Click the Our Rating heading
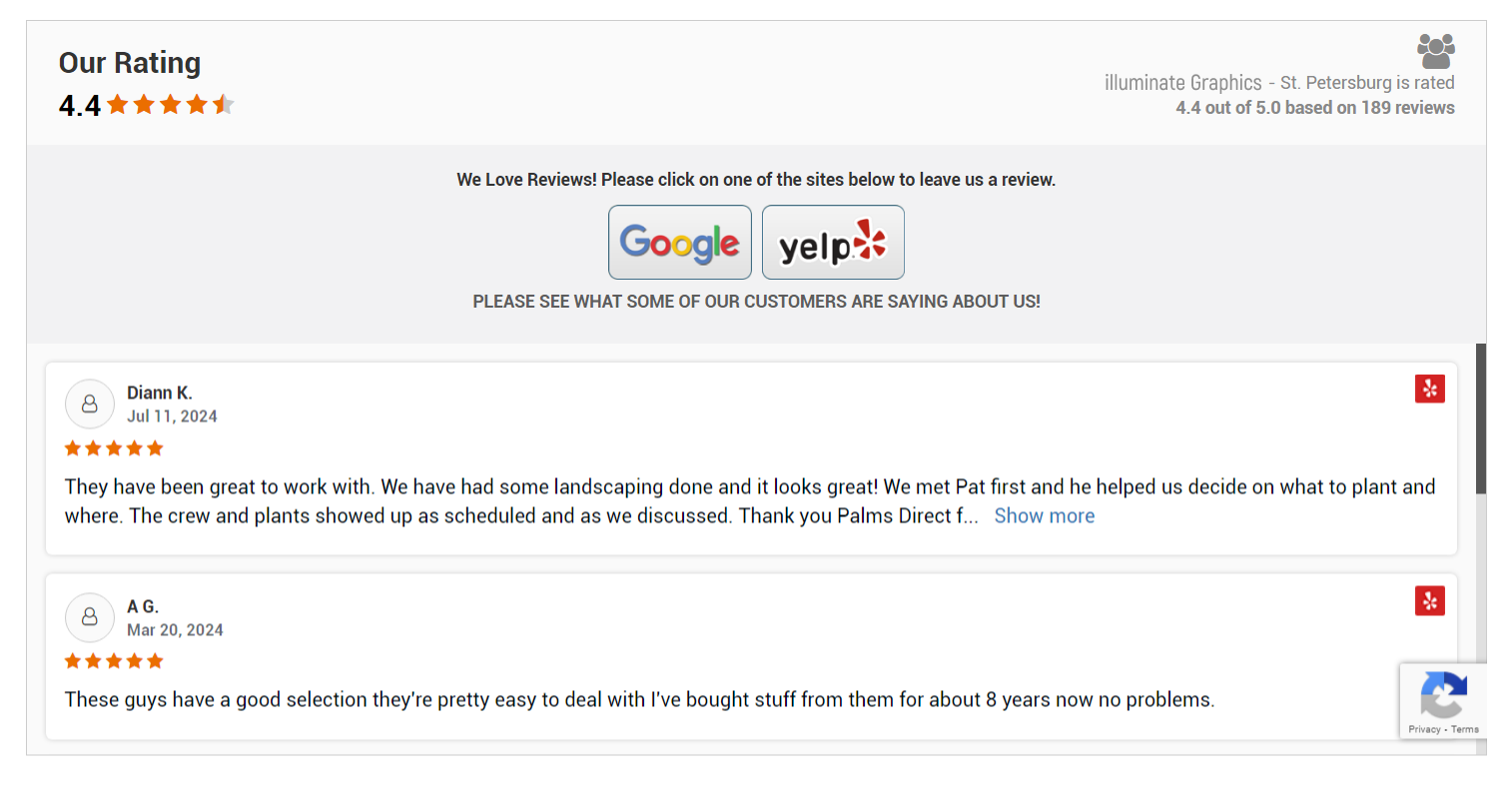The width and height of the screenshot is (1512, 794). [x=130, y=63]
